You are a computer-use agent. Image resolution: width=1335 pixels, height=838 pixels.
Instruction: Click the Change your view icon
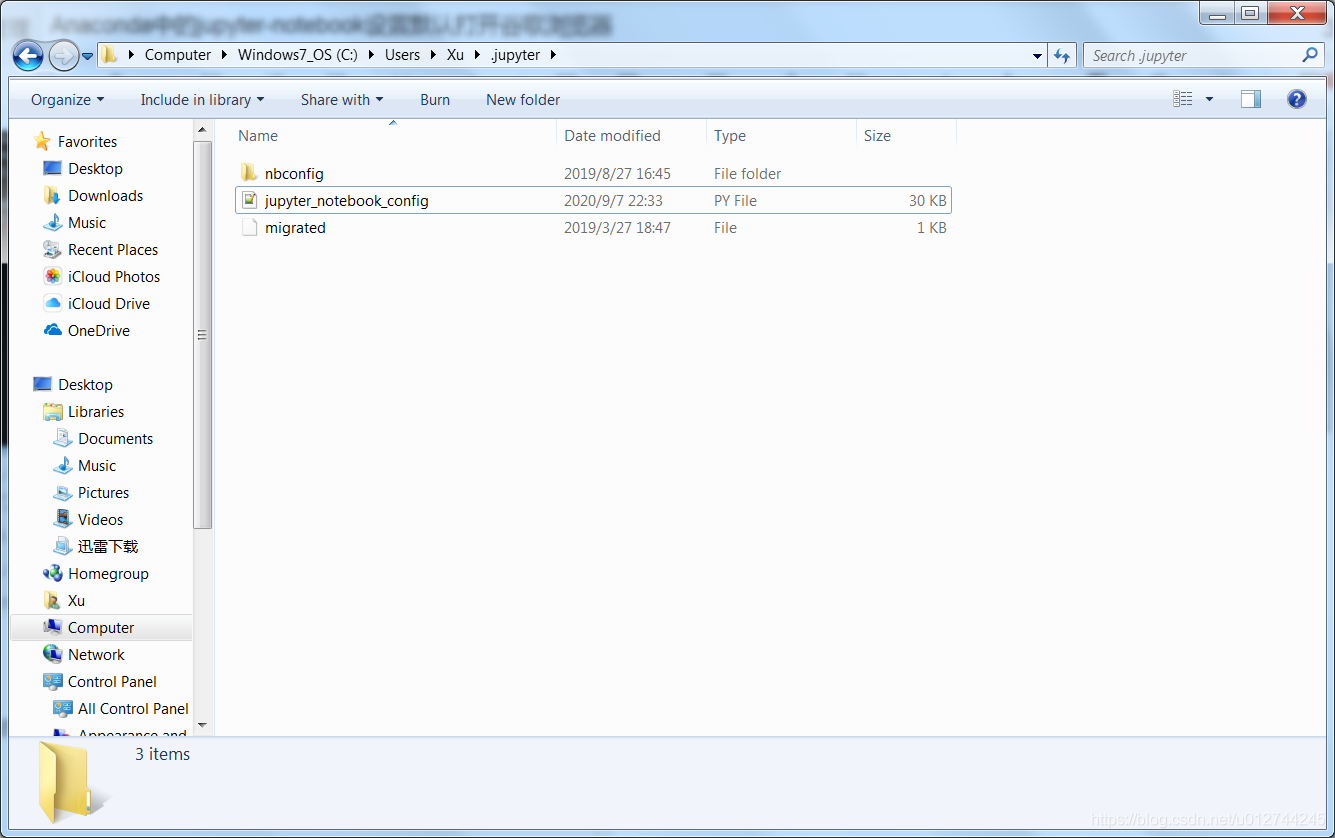1183,99
